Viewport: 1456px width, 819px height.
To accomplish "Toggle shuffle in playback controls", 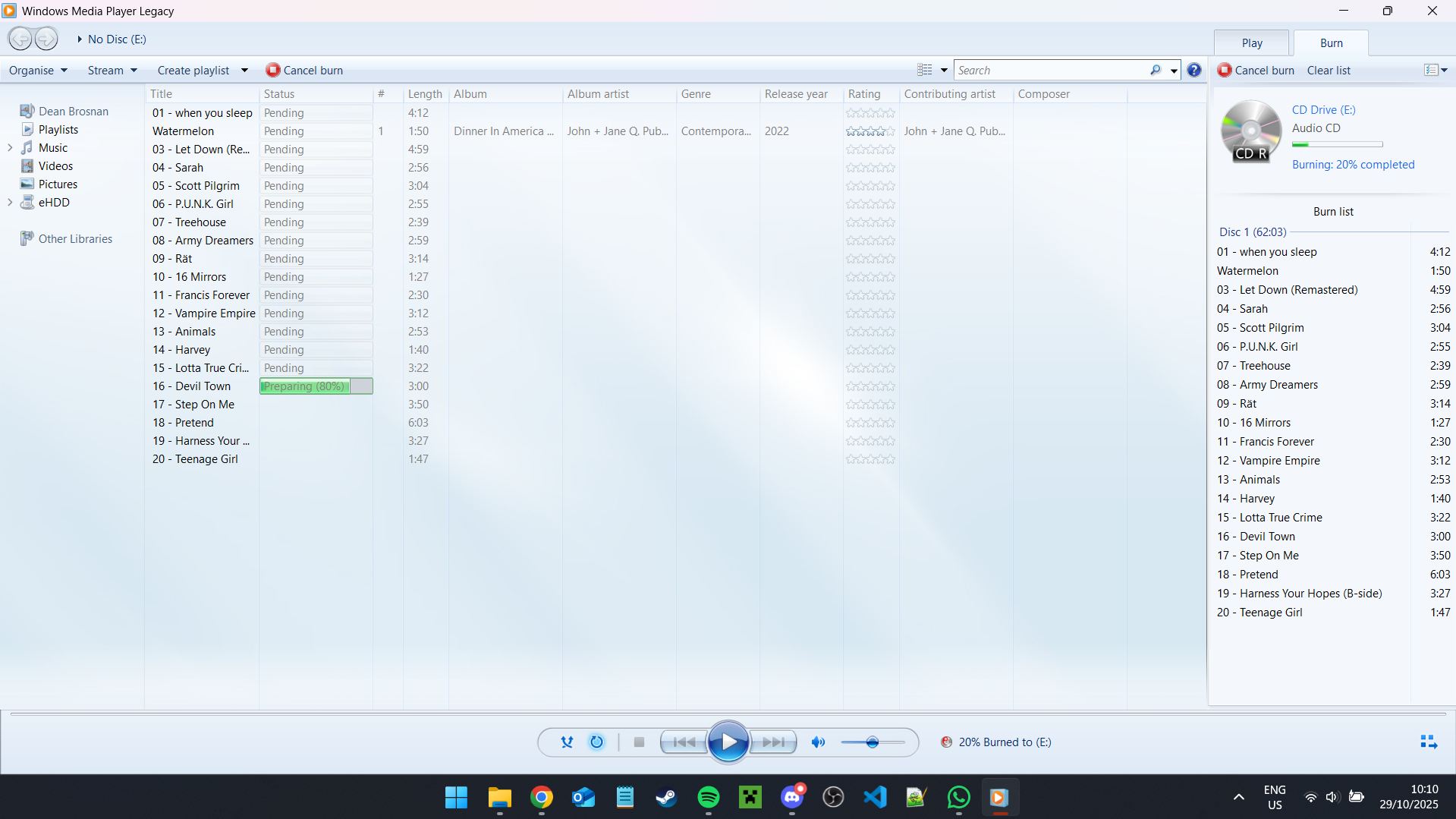I will [x=567, y=742].
